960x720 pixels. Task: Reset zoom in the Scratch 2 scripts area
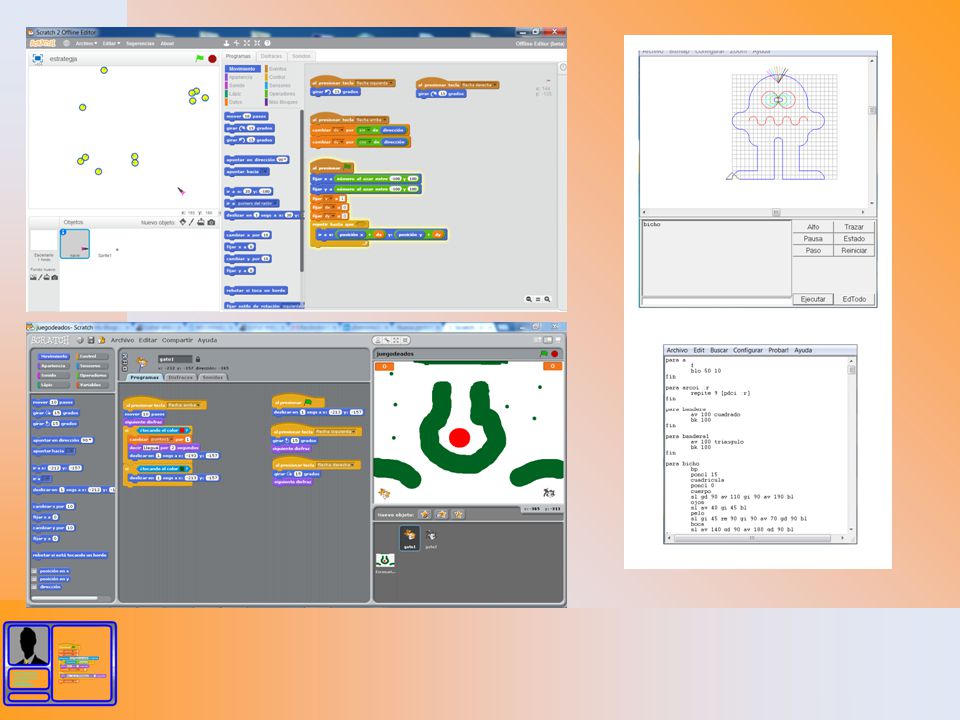pyautogui.click(x=538, y=299)
